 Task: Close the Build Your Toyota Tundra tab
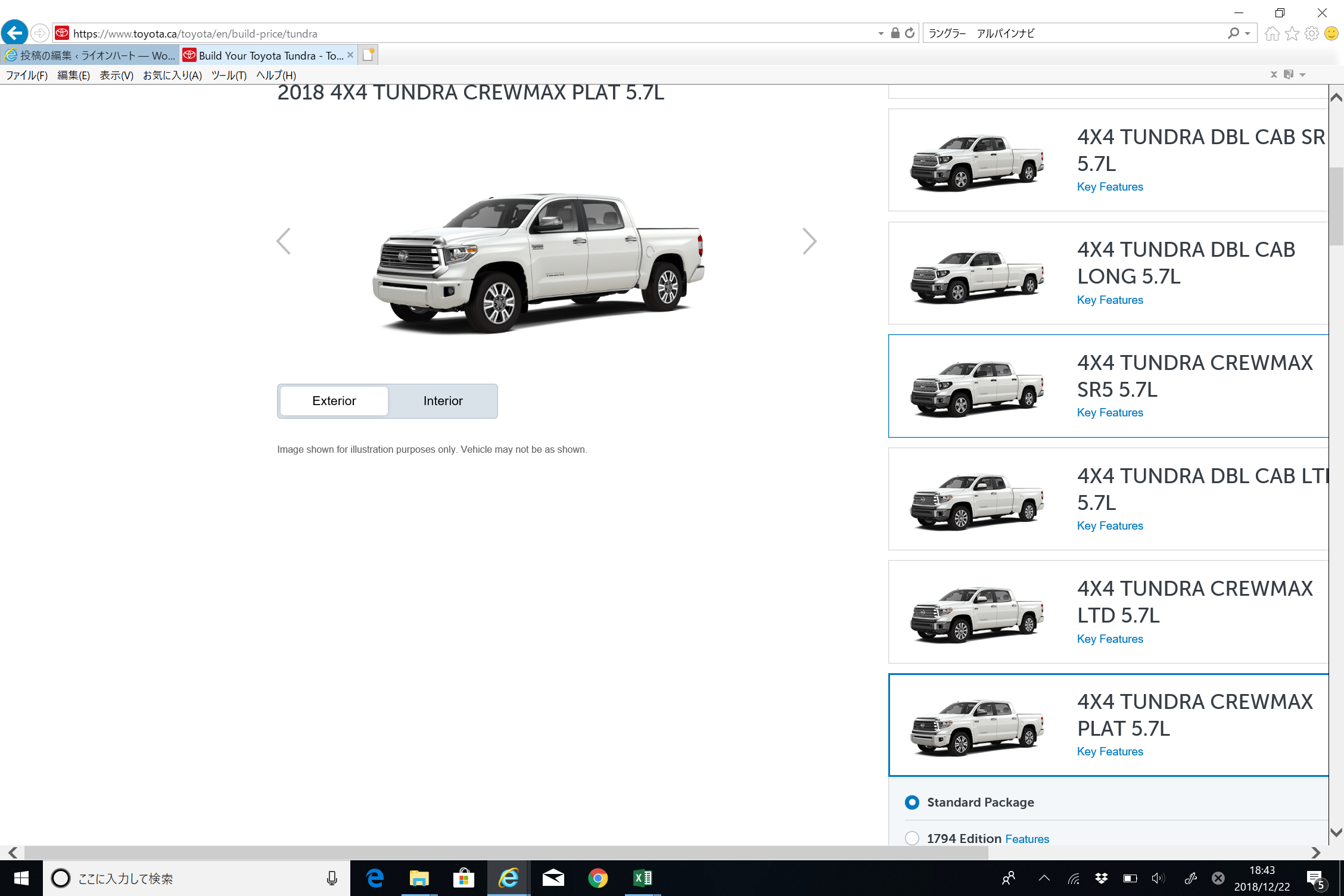[350, 55]
